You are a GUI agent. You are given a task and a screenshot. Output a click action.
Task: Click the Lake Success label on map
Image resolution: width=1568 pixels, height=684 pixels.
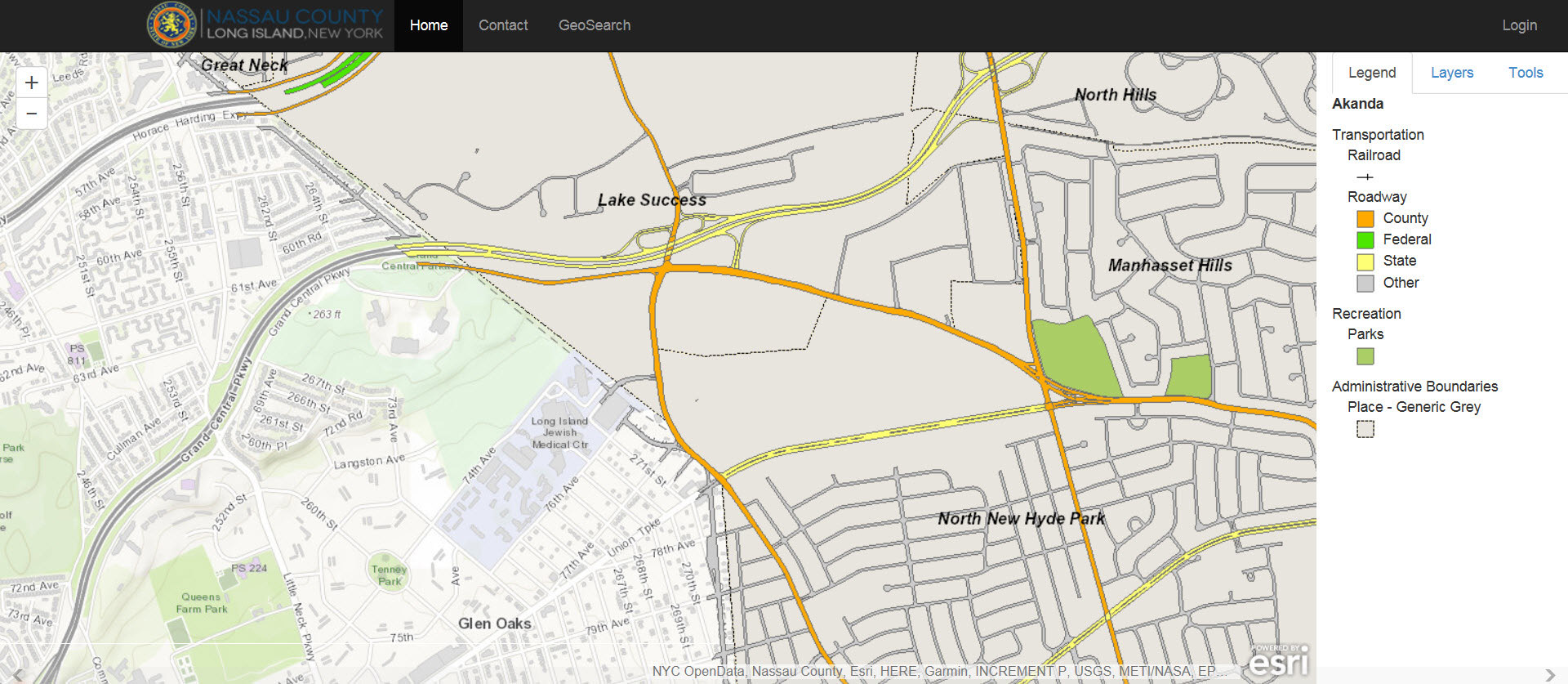[651, 200]
